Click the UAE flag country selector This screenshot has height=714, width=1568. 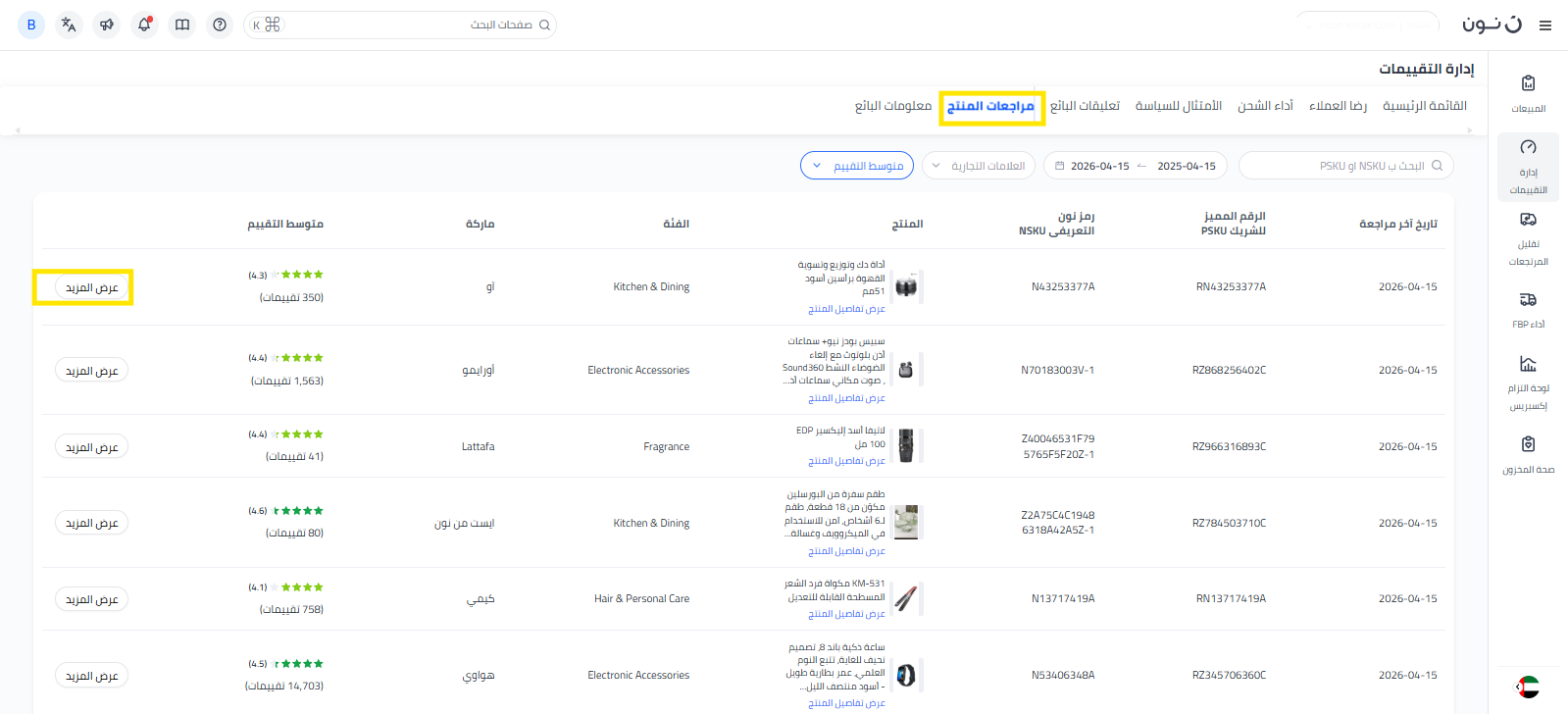(x=1527, y=688)
